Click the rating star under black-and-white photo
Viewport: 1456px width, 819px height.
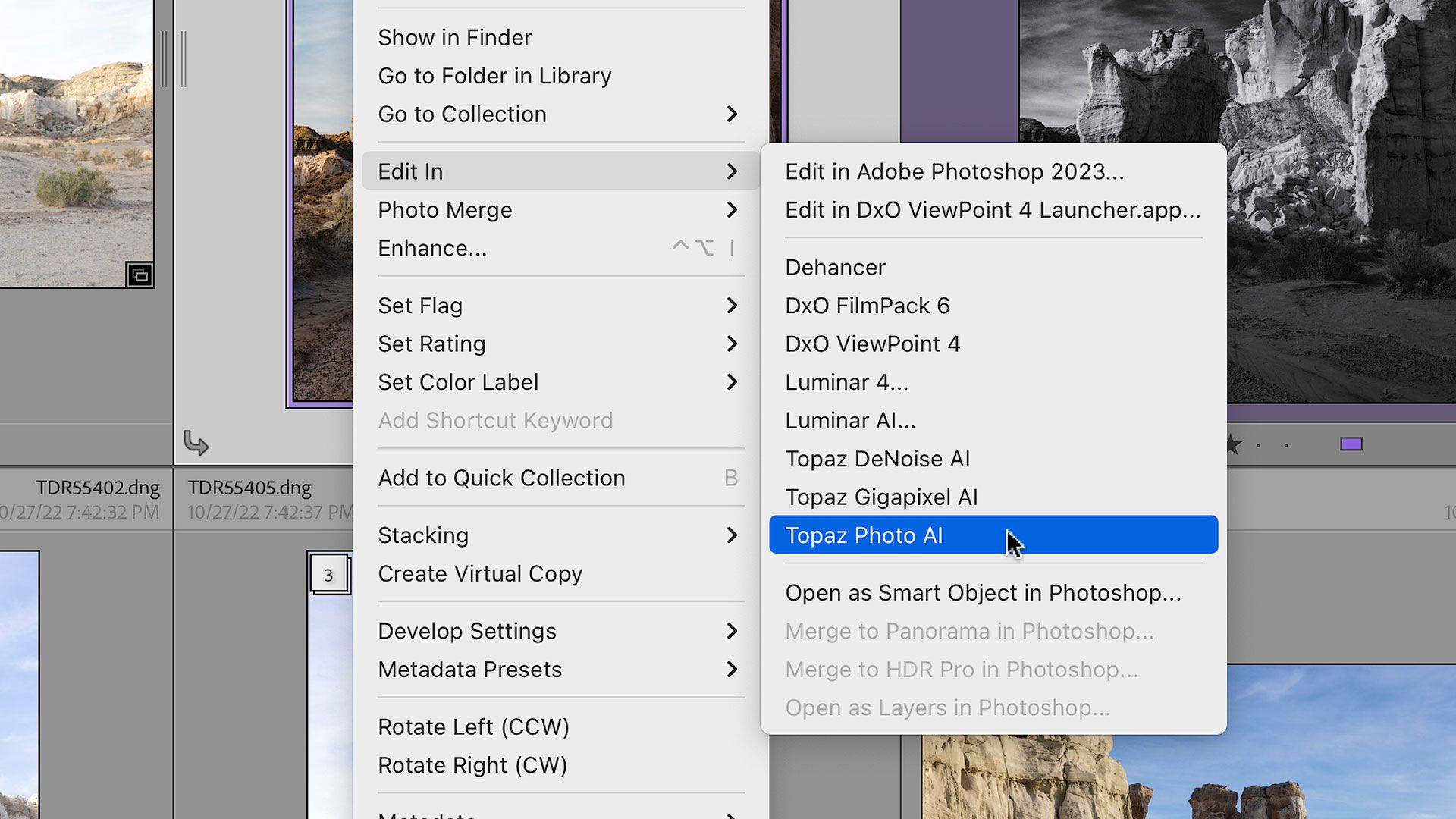tap(1233, 444)
